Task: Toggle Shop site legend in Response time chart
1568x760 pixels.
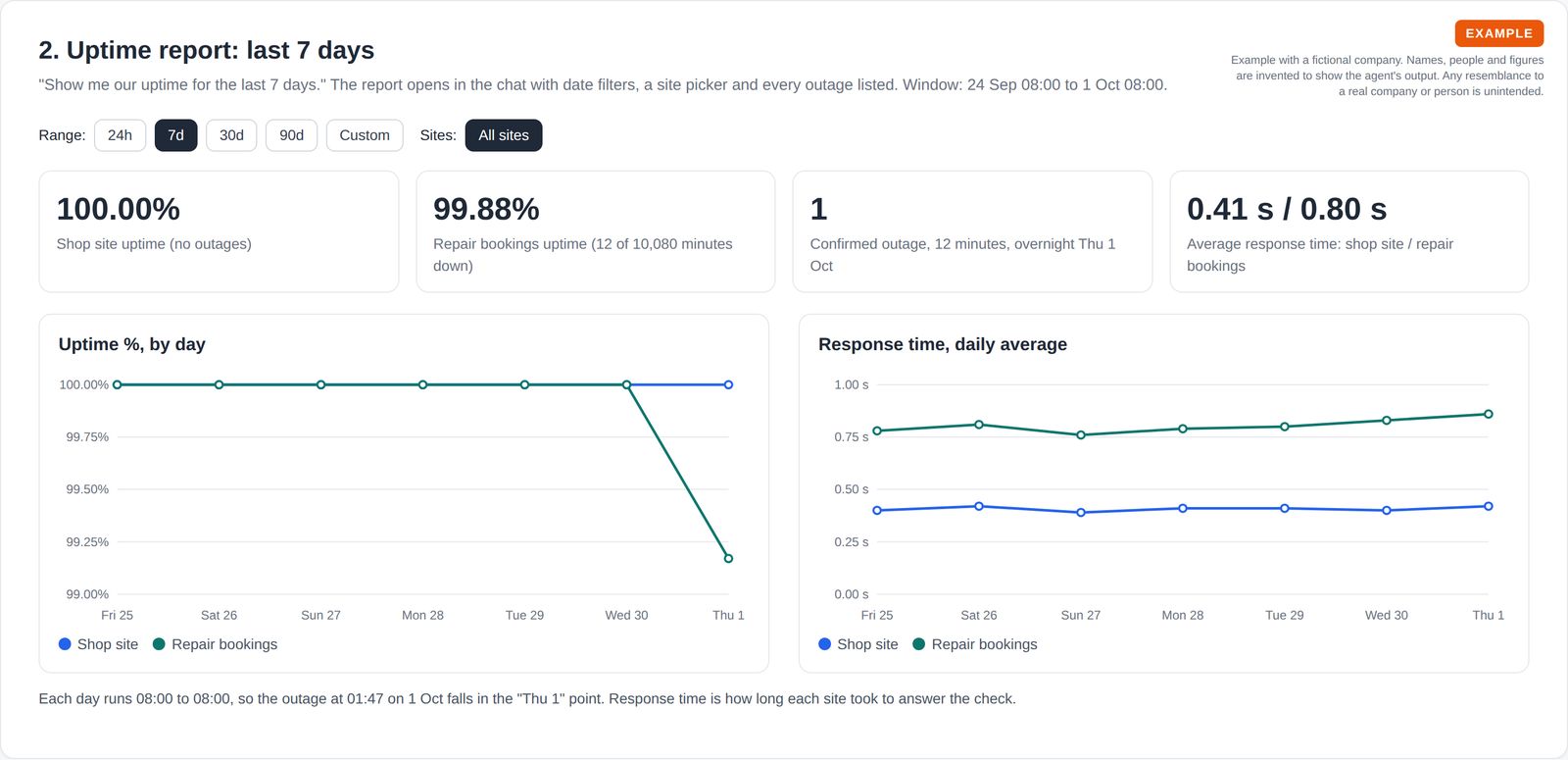Action: click(x=857, y=644)
